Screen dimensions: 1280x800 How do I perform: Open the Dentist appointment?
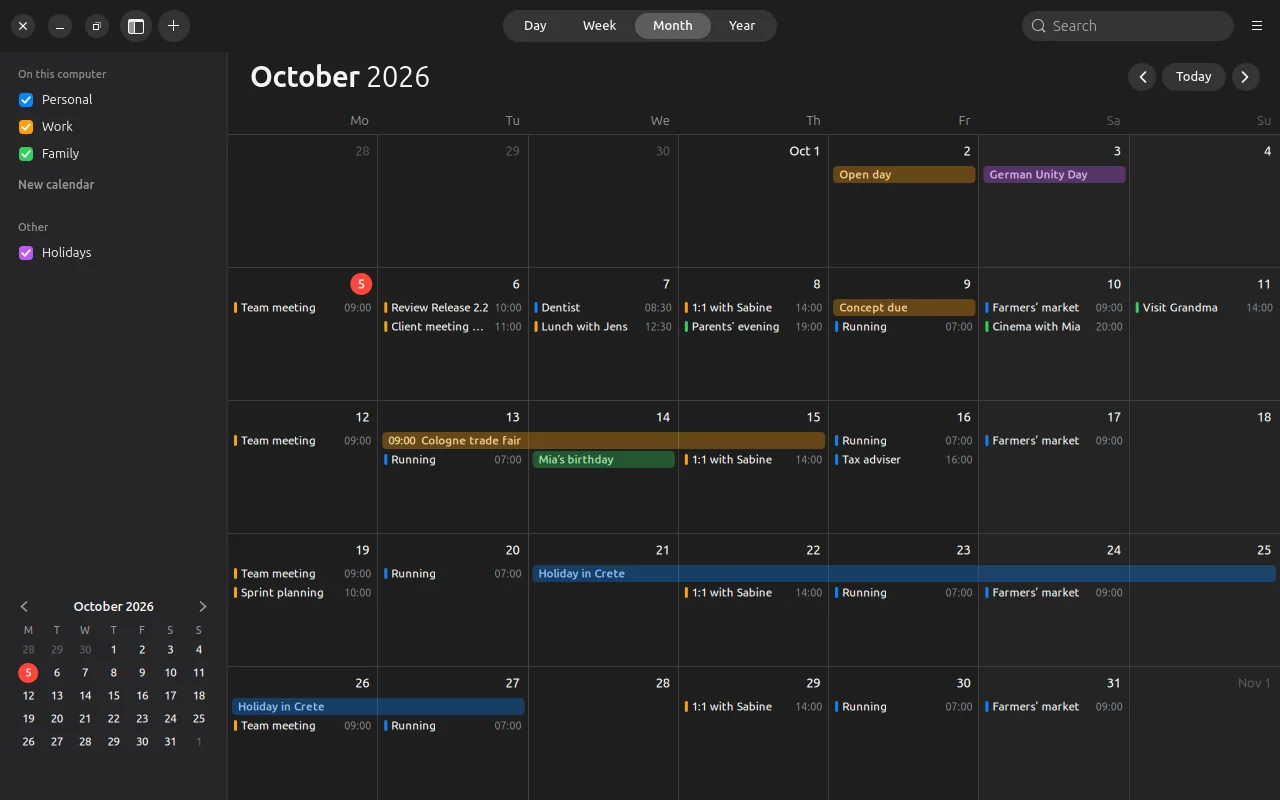click(603, 308)
